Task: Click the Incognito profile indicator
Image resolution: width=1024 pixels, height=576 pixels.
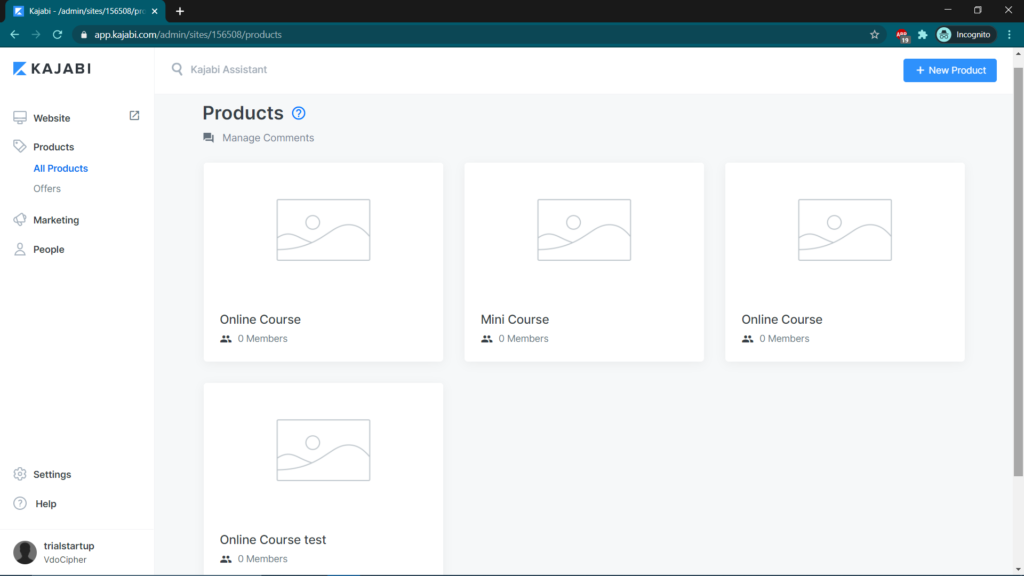Action: pos(964,35)
